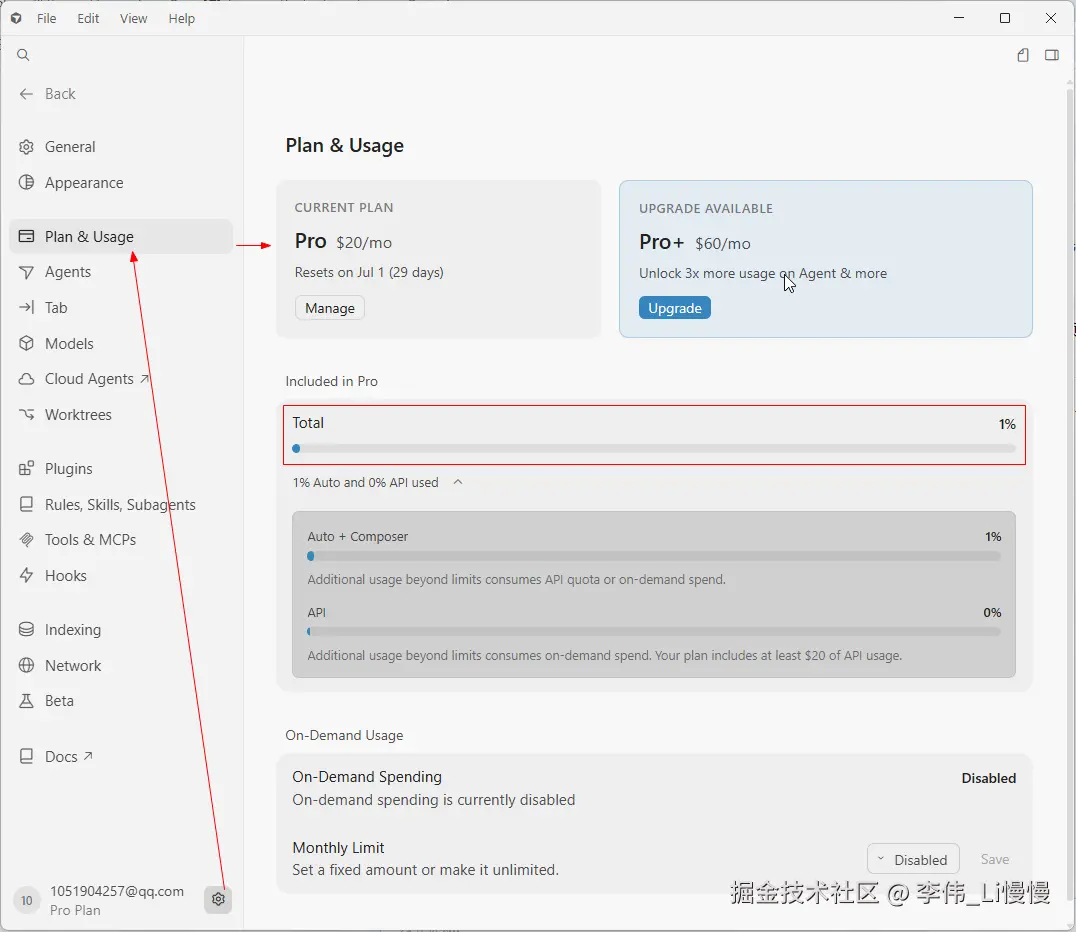This screenshot has height=932, width=1076.
Task: Click the Pro Plan label under email
Action: click(75, 910)
